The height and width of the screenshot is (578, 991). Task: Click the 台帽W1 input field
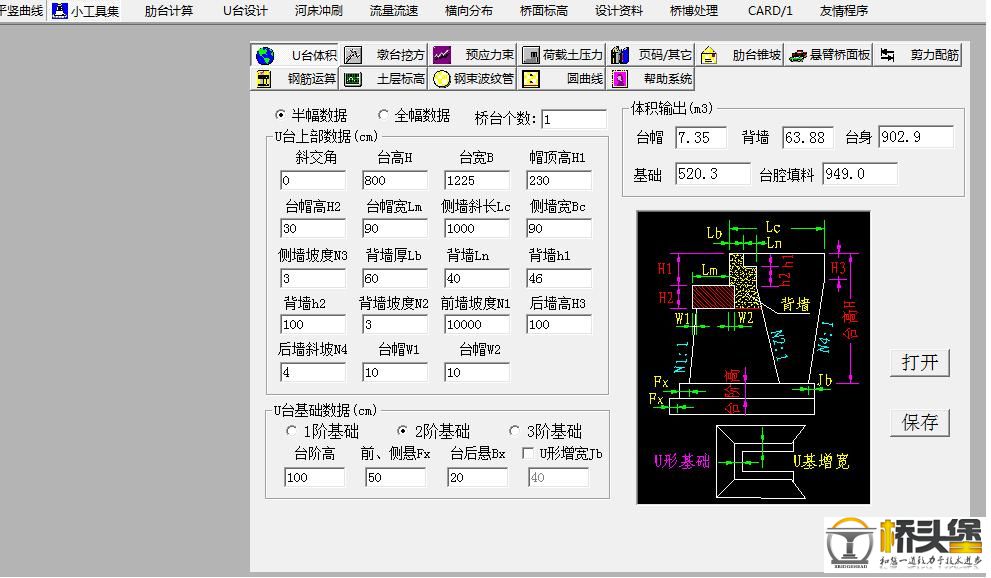pyautogui.click(x=395, y=372)
